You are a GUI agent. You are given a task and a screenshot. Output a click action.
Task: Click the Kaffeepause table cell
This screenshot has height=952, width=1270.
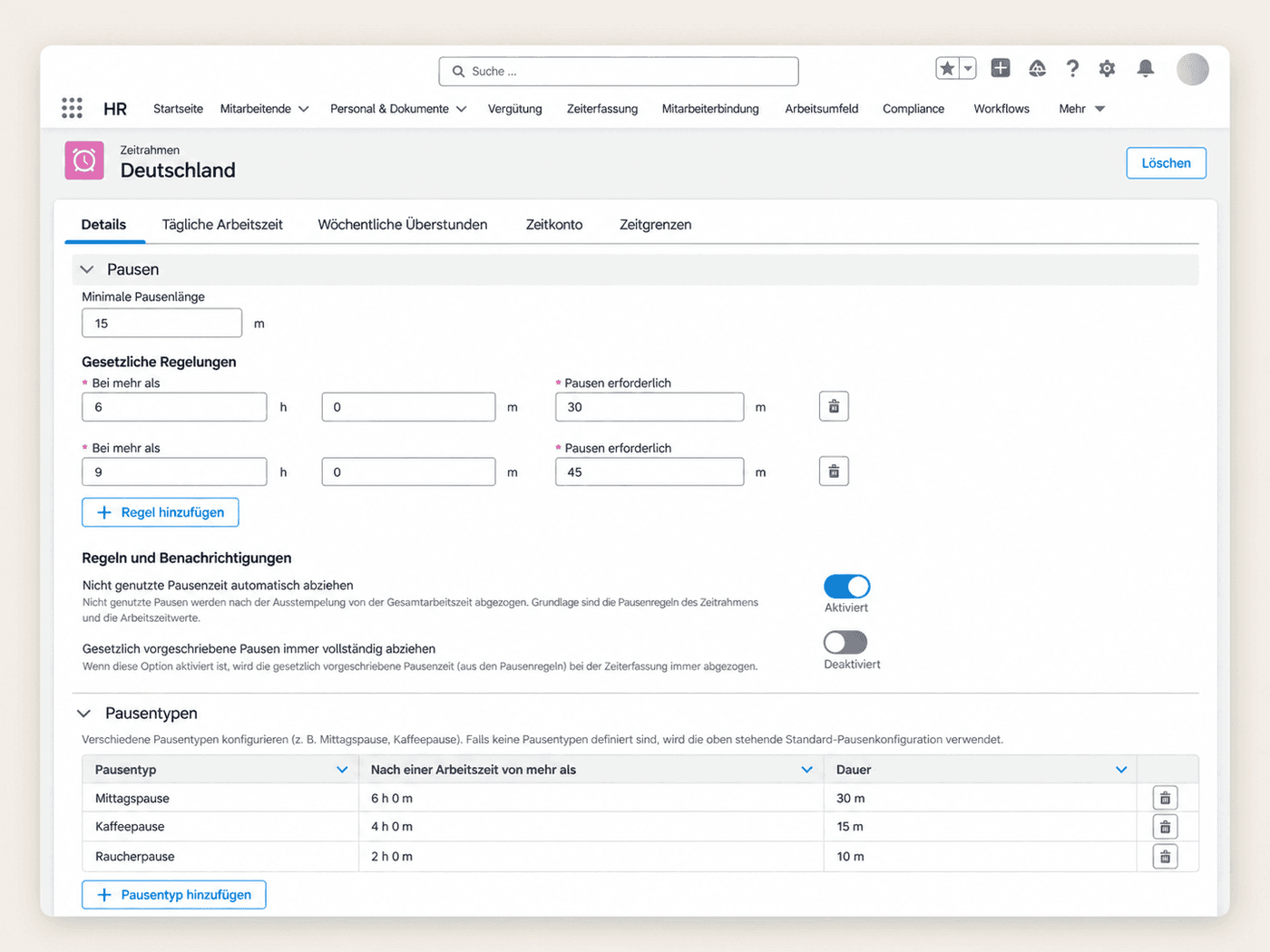(x=220, y=827)
